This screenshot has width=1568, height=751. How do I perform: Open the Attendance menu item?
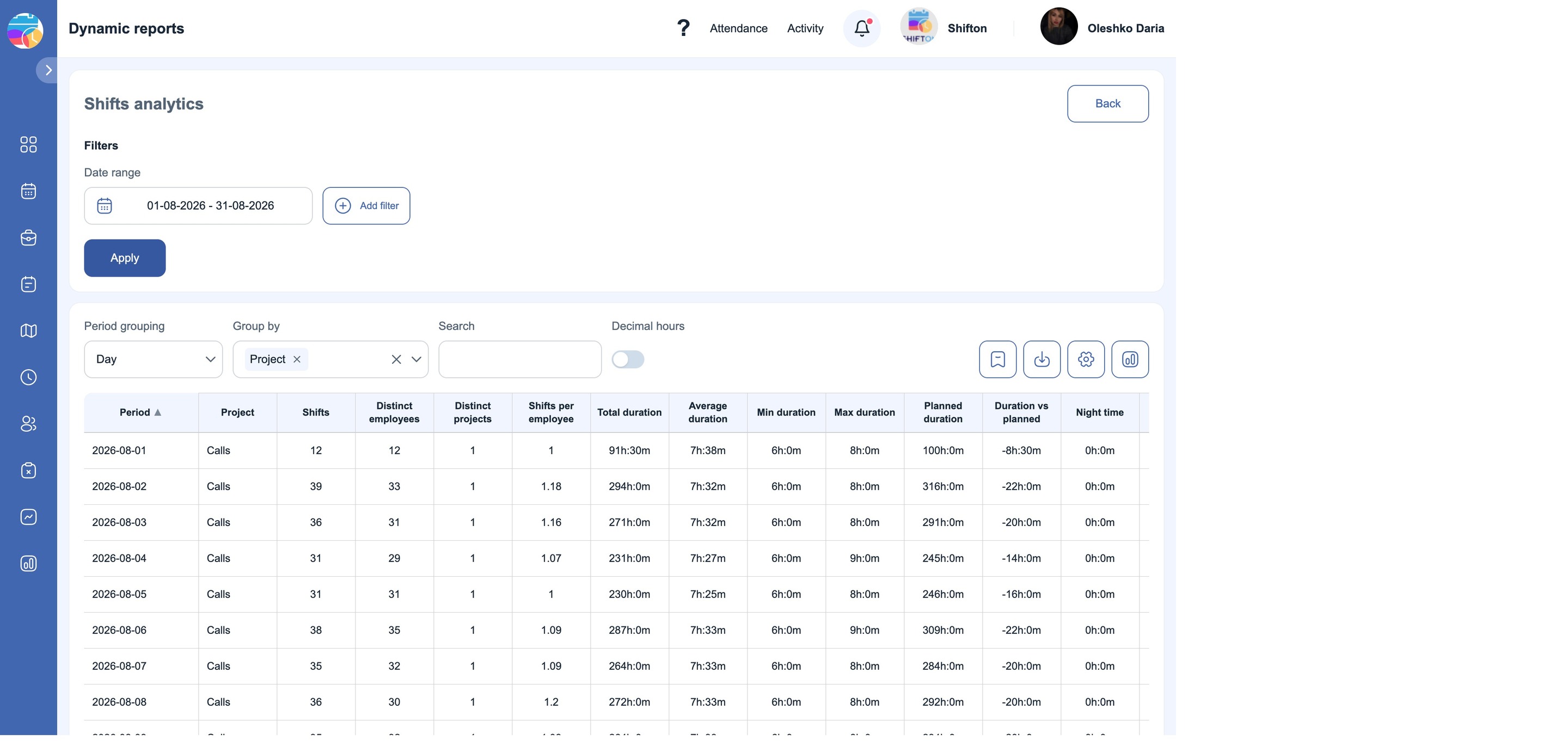click(738, 28)
